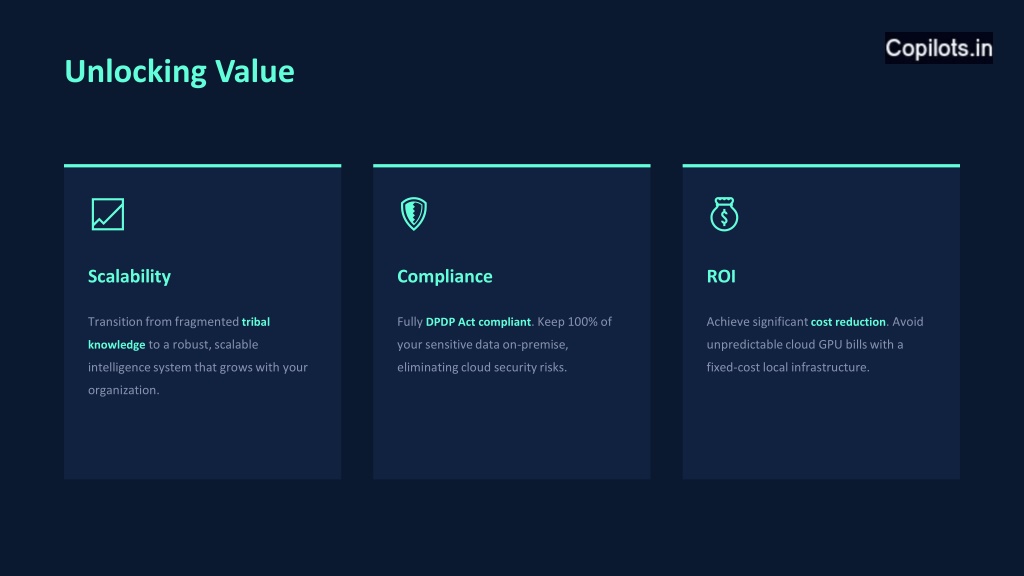
Task: Click the highlighted word 'knowledge'
Action: point(116,345)
